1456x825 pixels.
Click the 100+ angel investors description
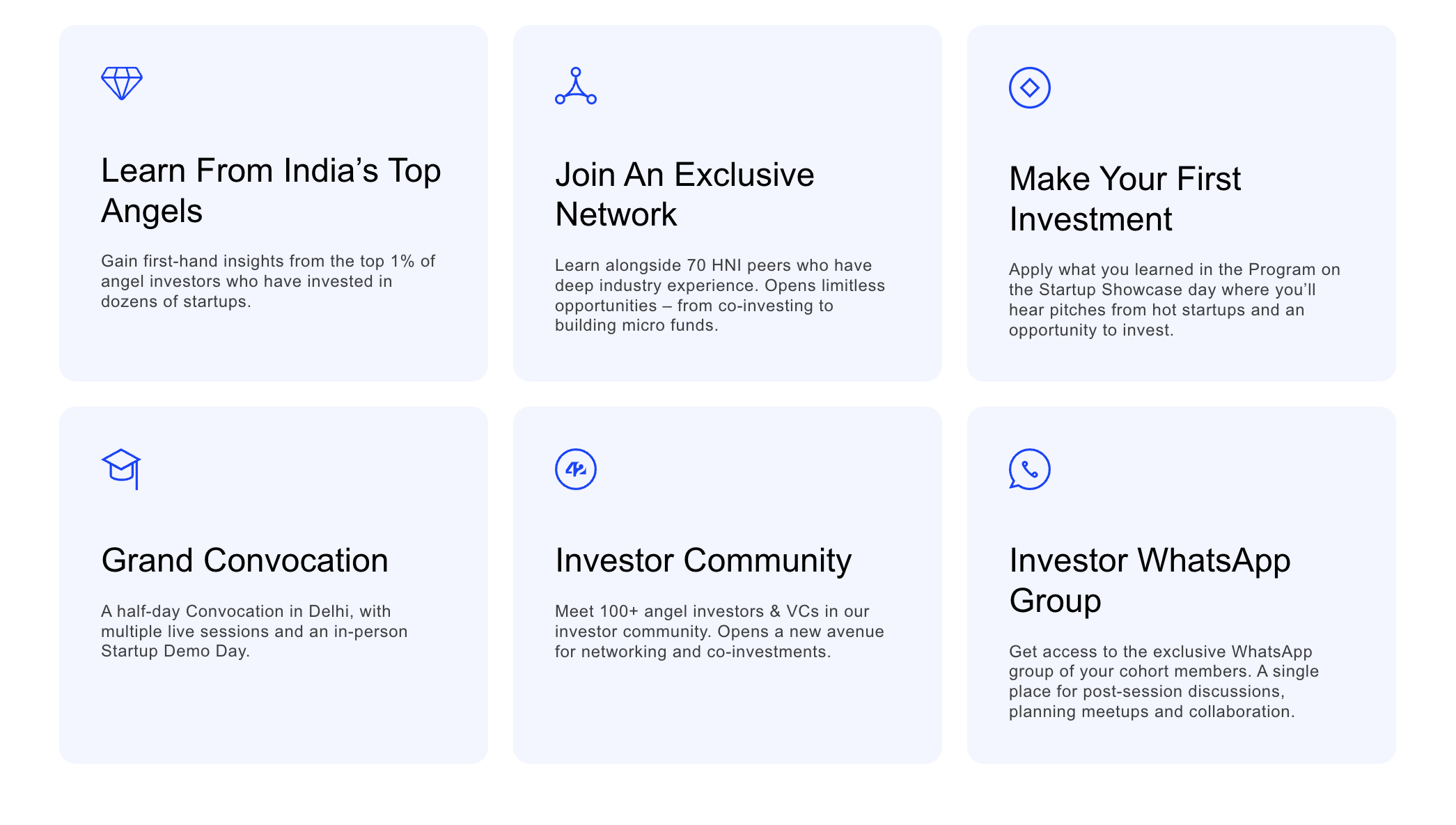pos(719,631)
